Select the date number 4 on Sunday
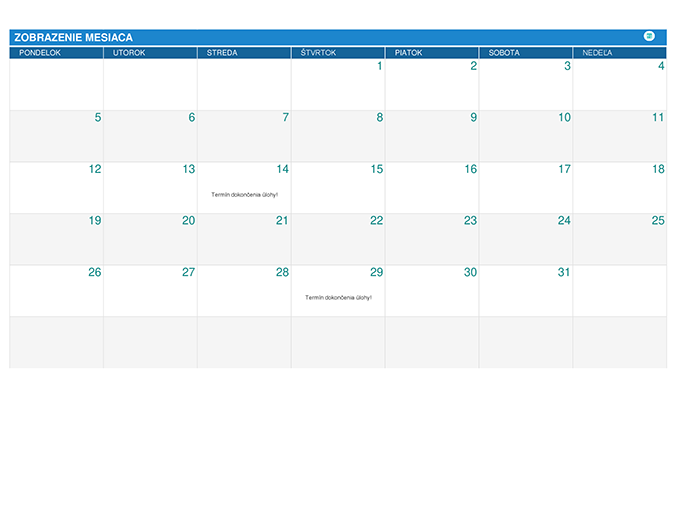 pos(661,66)
